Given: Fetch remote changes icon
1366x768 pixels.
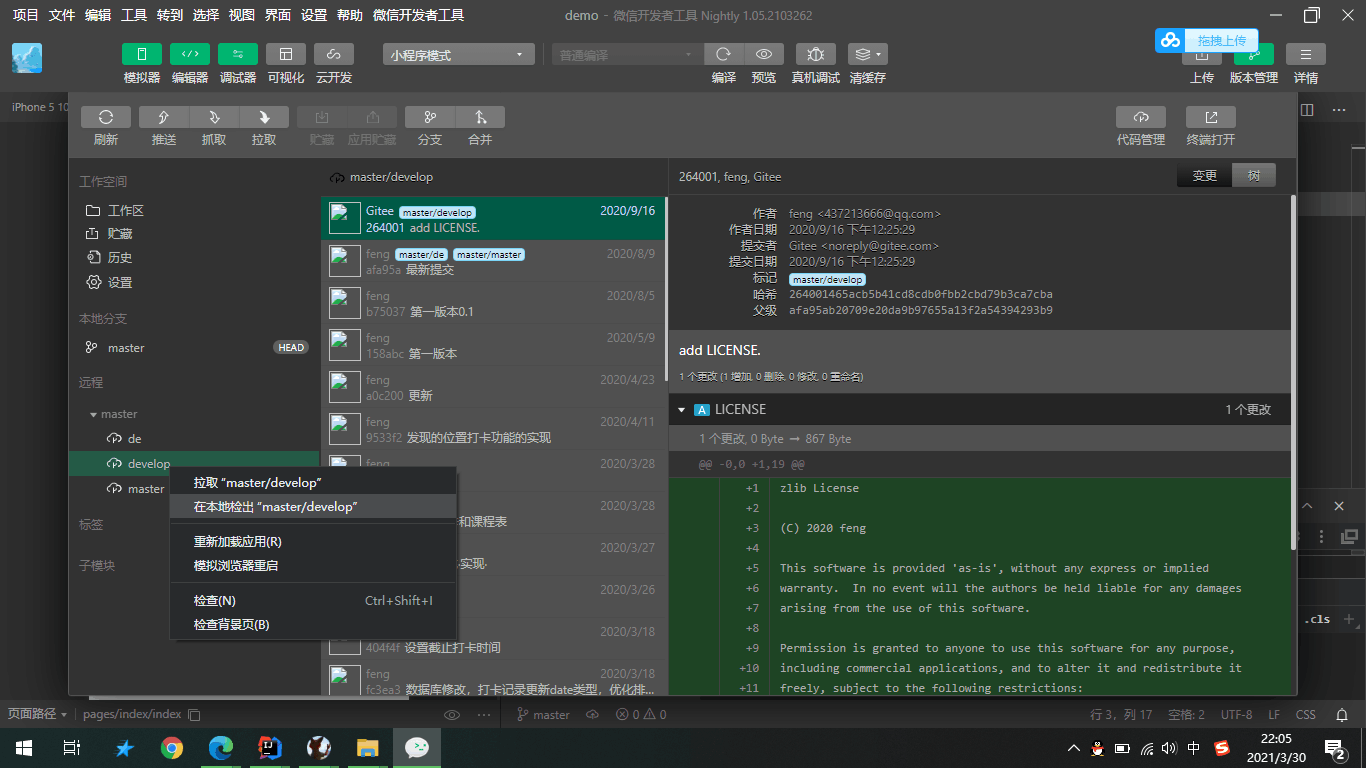Looking at the screenshot, I should click(x=214, y=117).
